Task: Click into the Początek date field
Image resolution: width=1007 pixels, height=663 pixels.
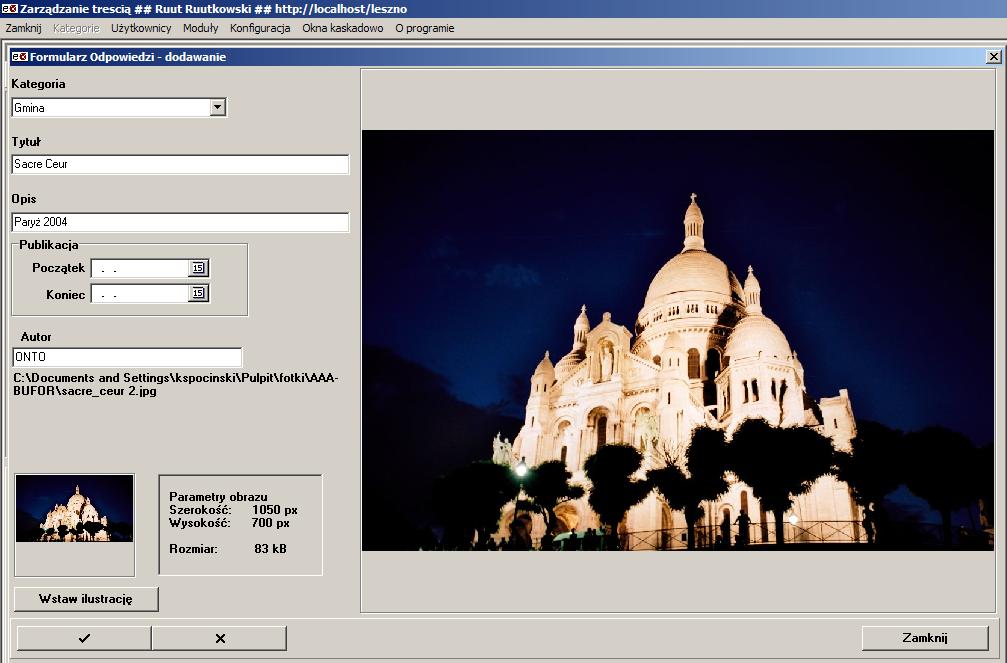Action: click(140, 268)
